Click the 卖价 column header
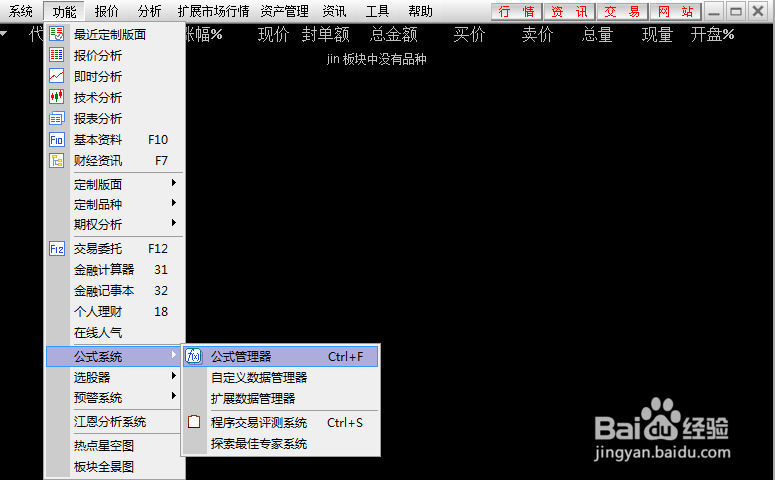Viewport: 775px width, 480px height. coord(538,35)
